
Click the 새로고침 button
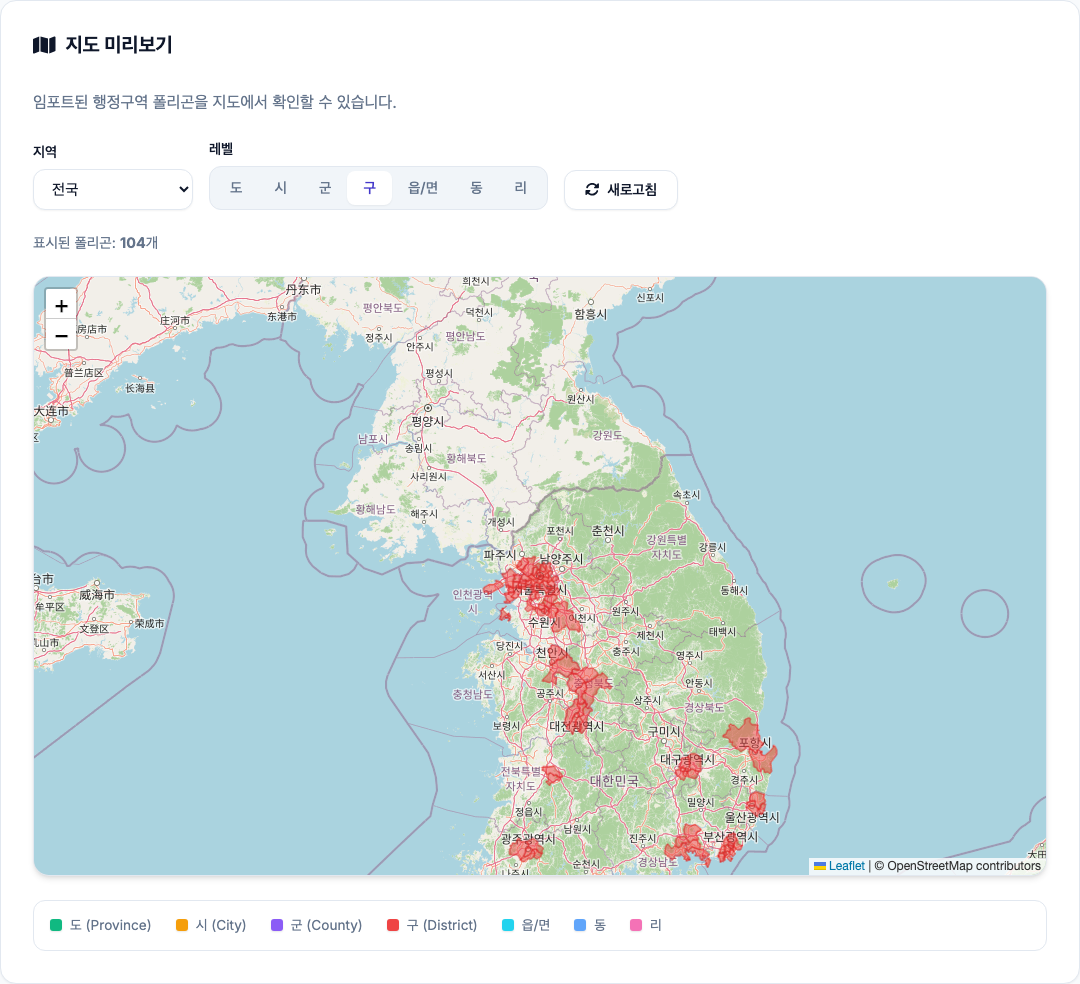621,189
